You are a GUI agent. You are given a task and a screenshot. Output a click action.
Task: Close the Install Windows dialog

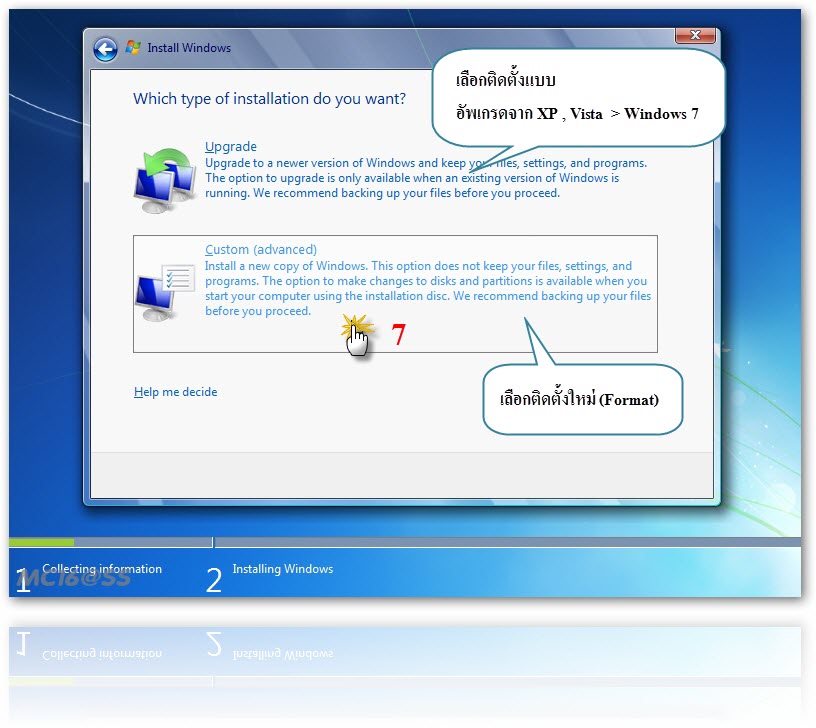[x=695, y=35]
